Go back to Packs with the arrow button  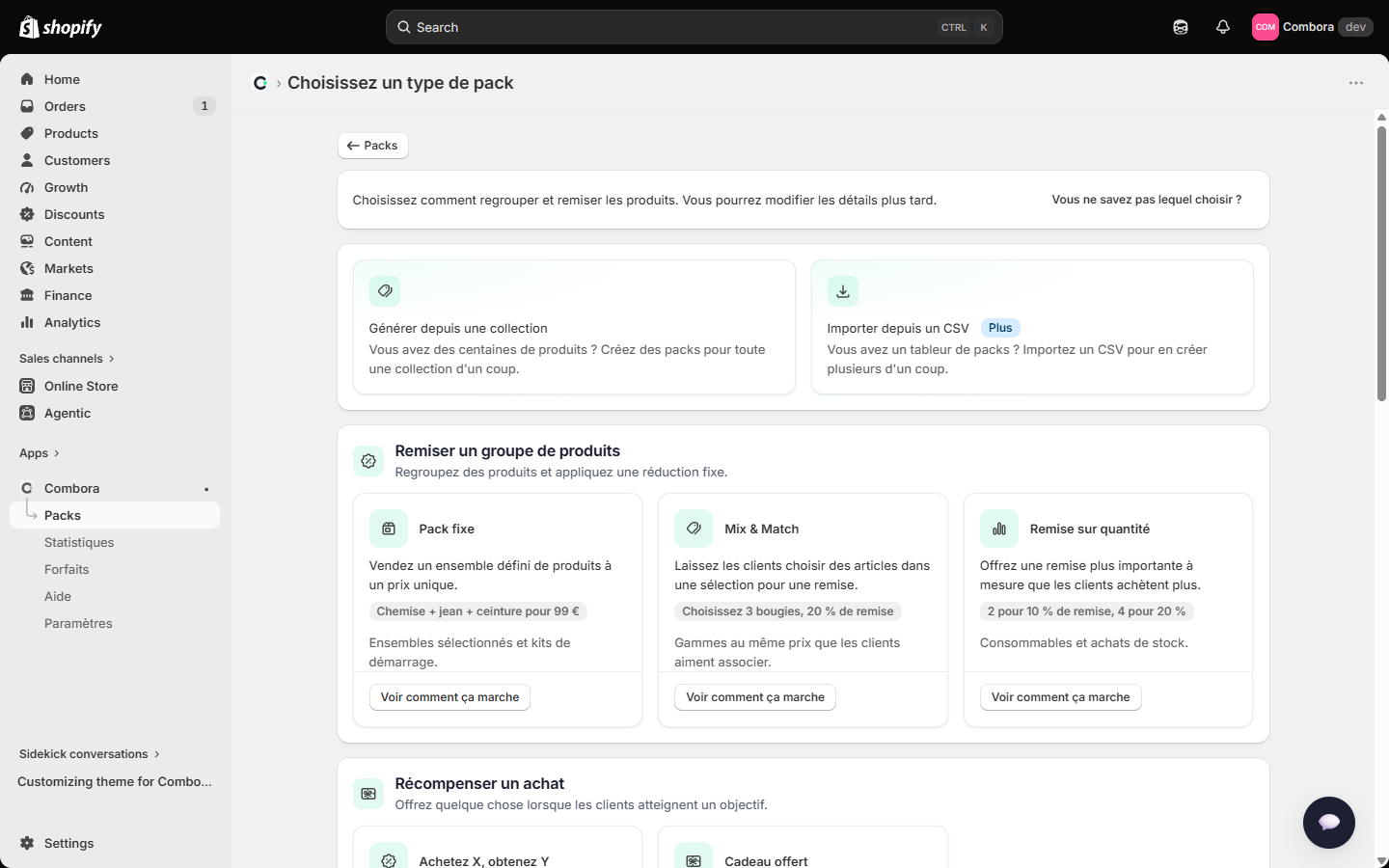point(373,146)
